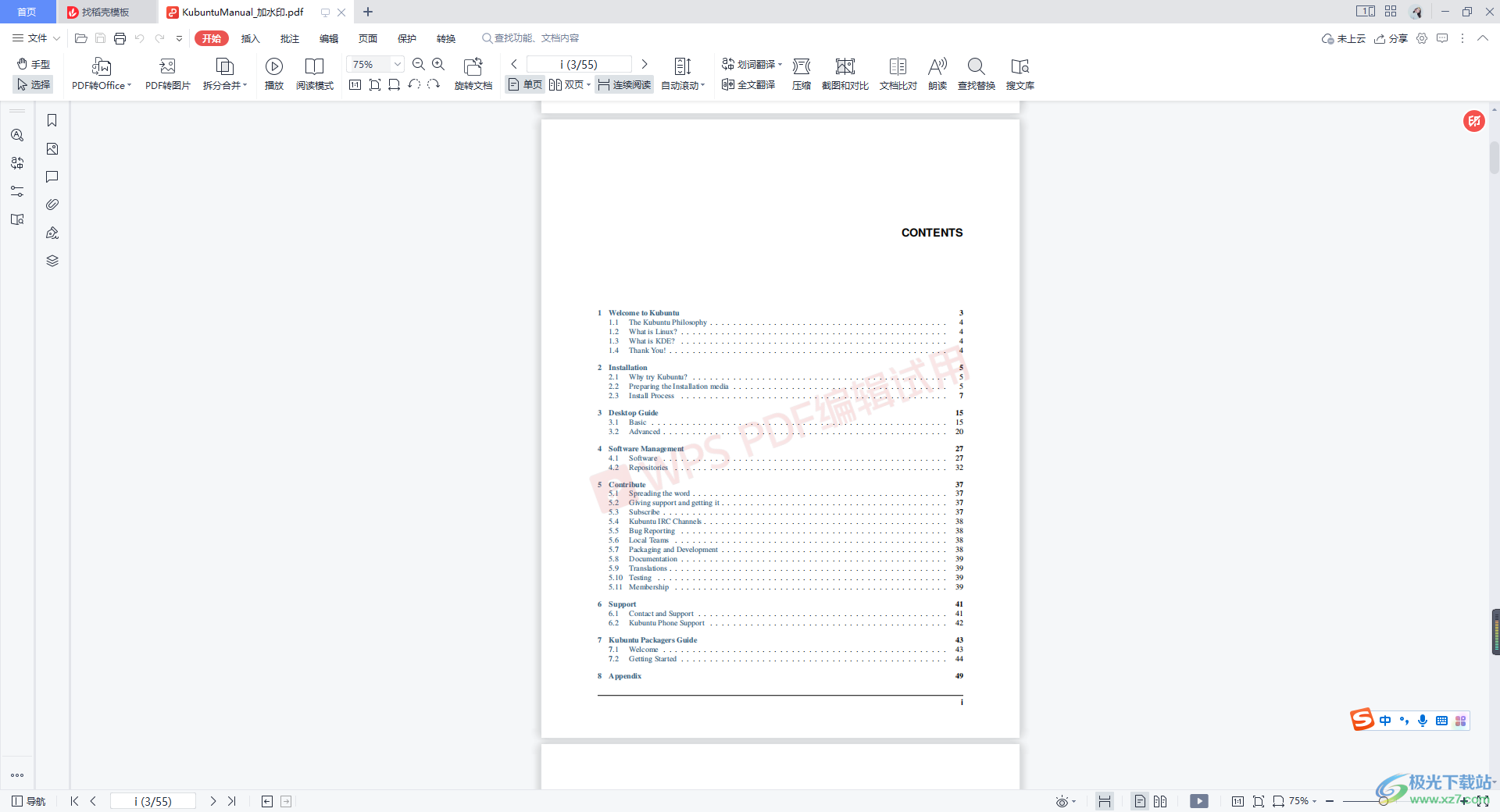This screenshot has height=812, width=1500.
Task: Open the attachments paperclip panel
Action: point(52,205)
